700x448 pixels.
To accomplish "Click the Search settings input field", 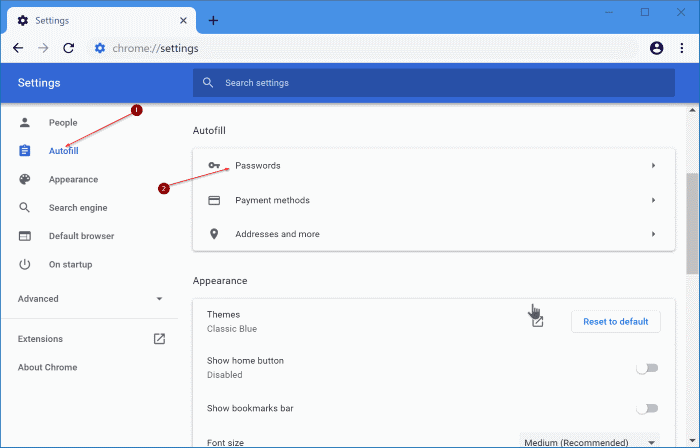I will coord(433,83).
